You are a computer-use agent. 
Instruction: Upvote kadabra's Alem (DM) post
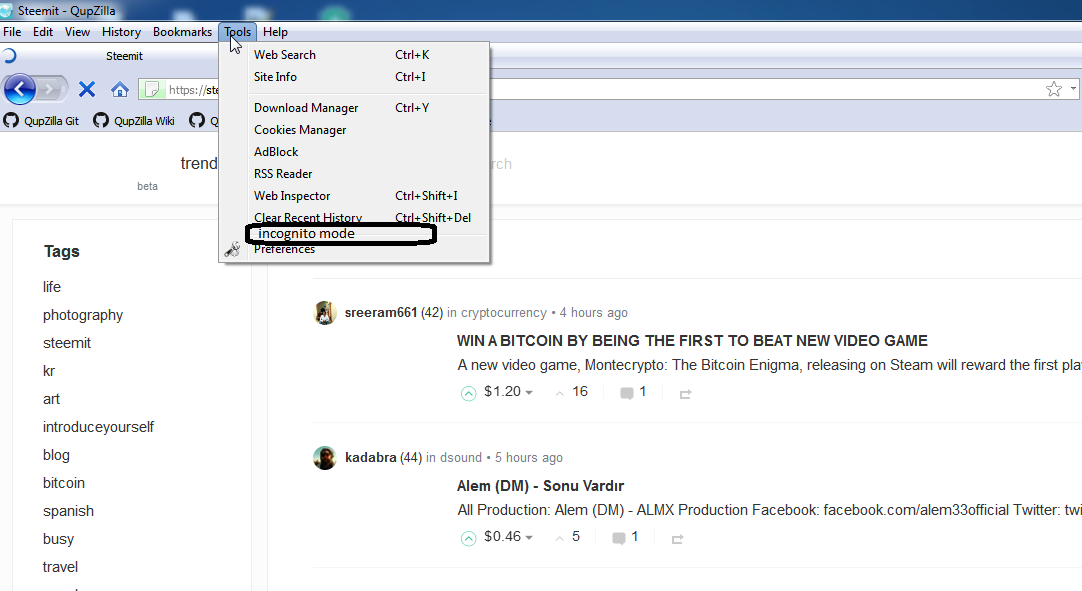(469, 539)
